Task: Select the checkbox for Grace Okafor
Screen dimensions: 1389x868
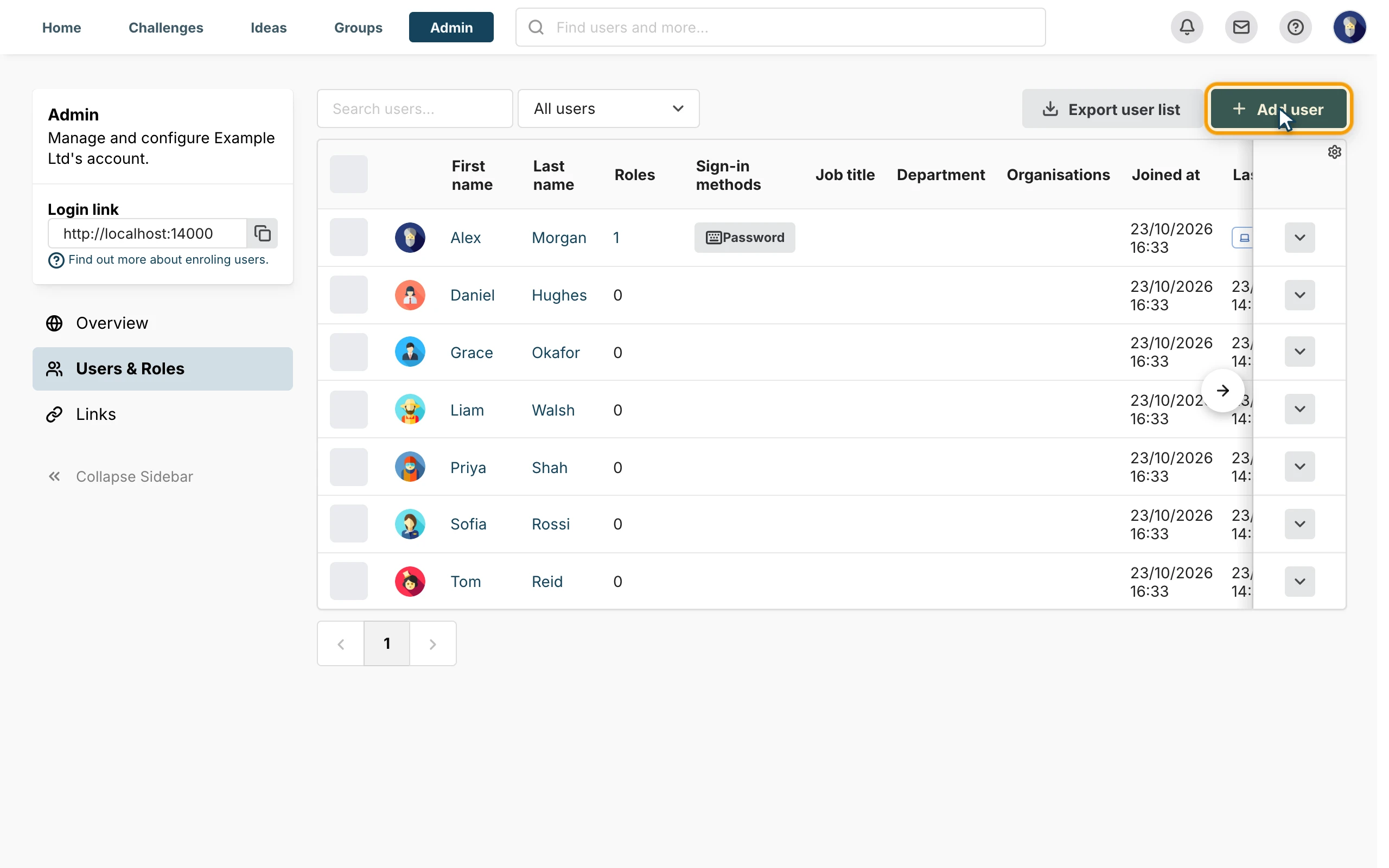Action: coord(348,352)
